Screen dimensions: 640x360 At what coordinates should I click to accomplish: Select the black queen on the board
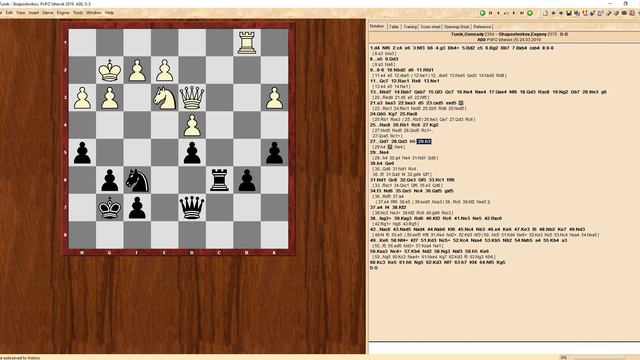tap(192, 207)
